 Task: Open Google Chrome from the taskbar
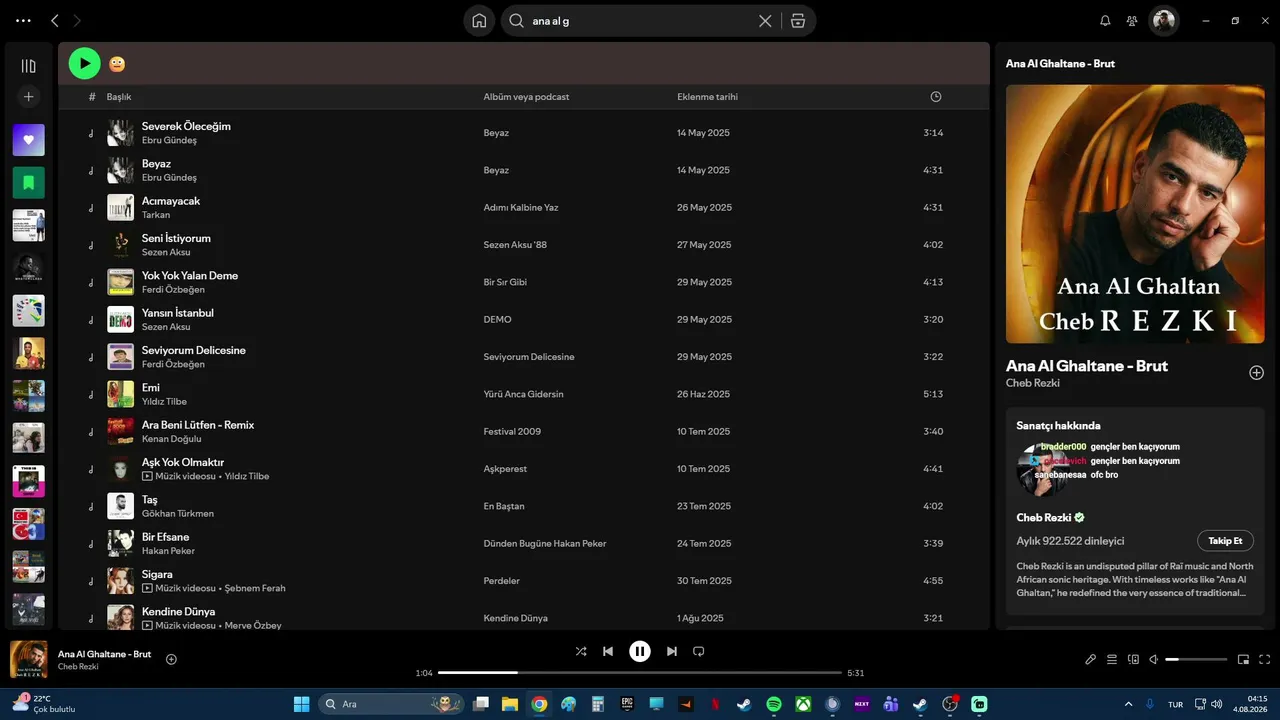pos(539,704)
